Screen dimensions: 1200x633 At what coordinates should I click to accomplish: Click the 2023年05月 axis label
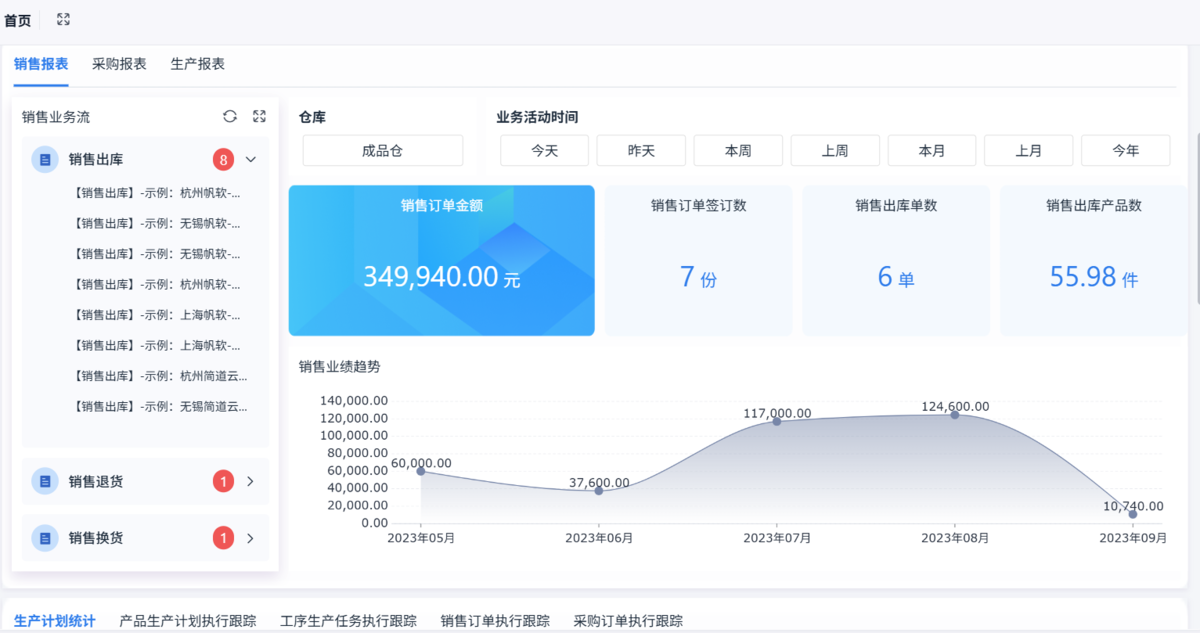(421, 538)
